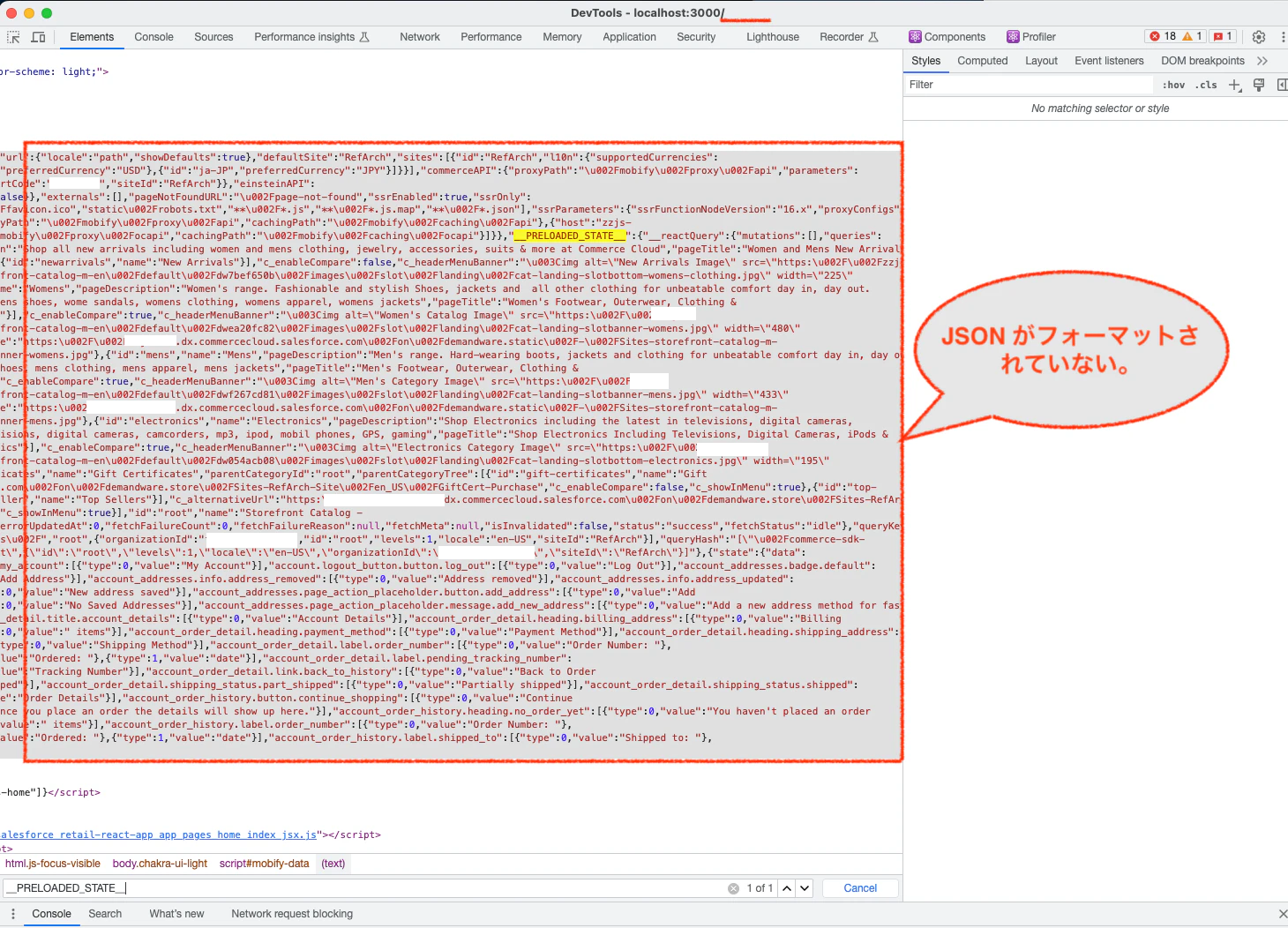
Task: Switch to the Application tab
Action: pos(630,37)
